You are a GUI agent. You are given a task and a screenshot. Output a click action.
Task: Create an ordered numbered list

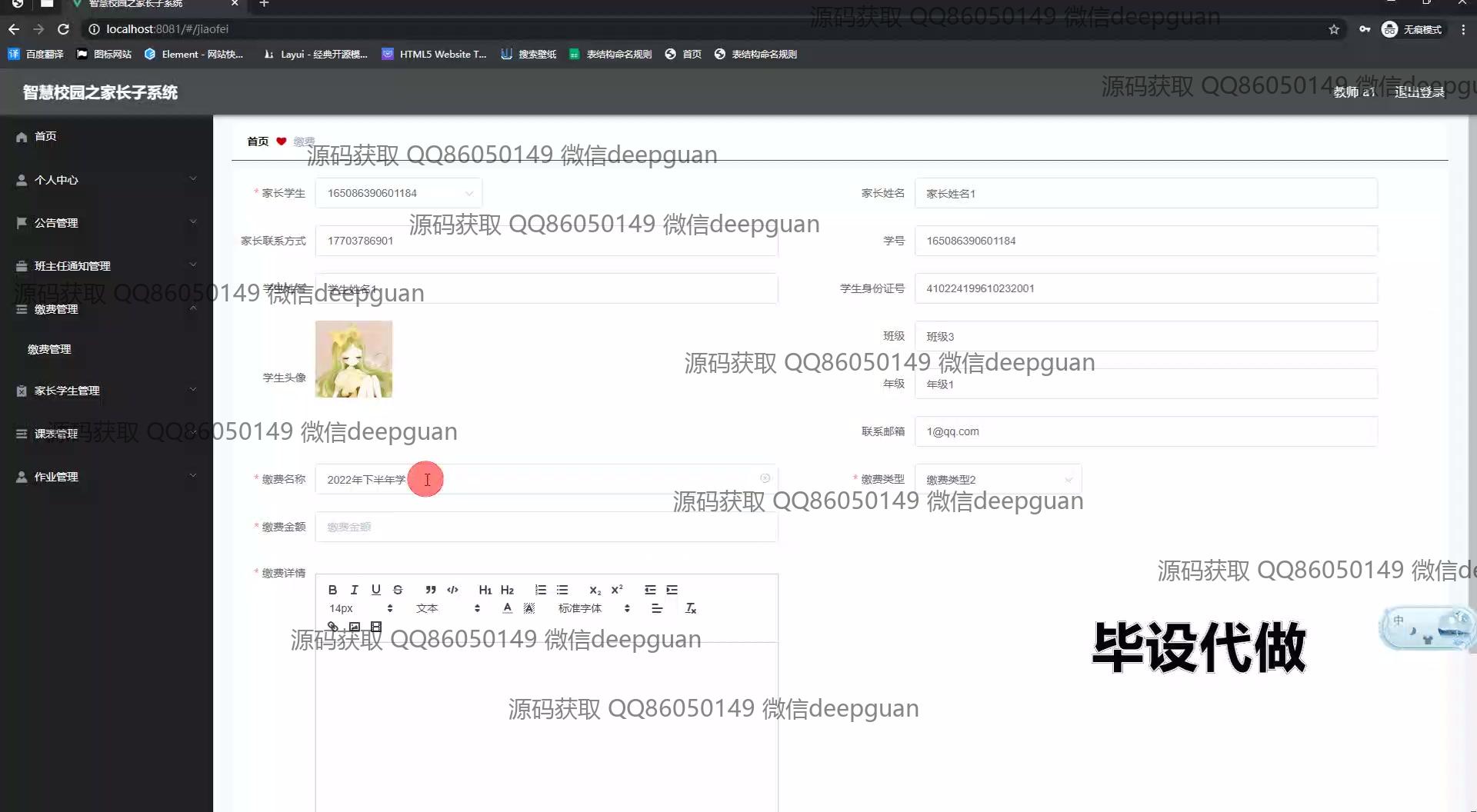[541, 590]
